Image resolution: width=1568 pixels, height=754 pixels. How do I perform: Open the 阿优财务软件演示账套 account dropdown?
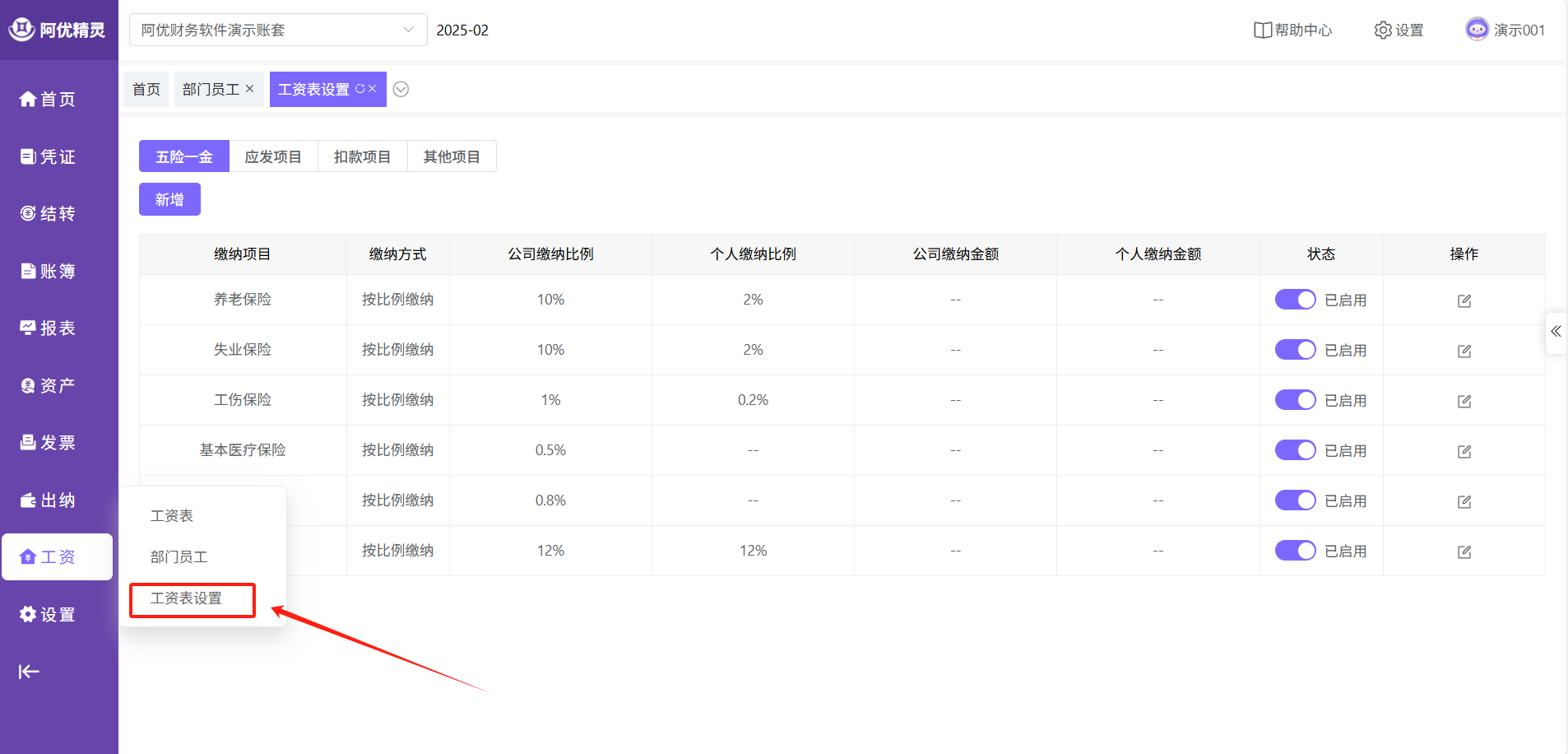pyautogui.click(x=278, y=30)
